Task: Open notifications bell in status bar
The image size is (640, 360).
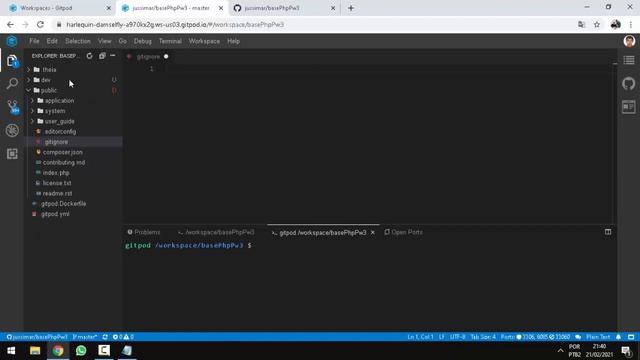Action: [x=618, y=337]
